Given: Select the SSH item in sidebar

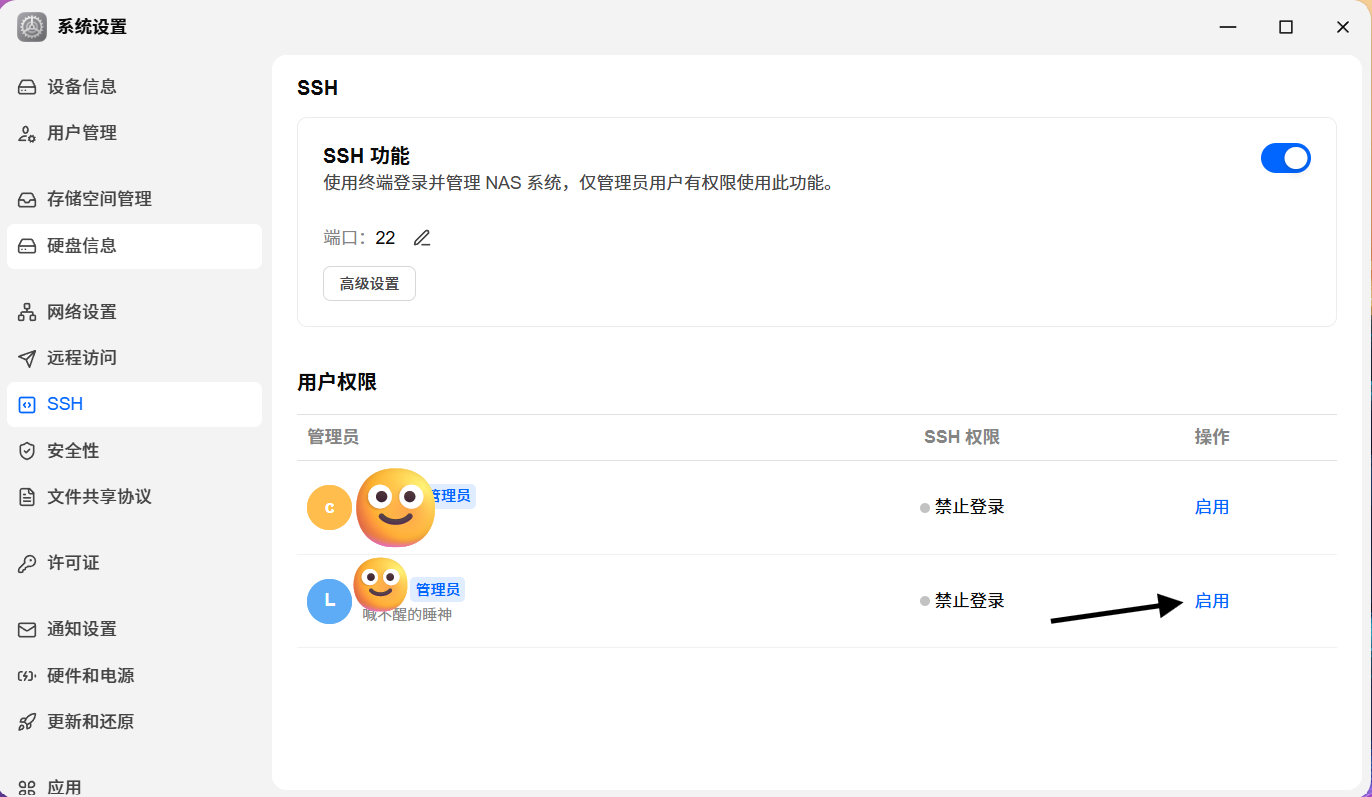Looking at the screenshot, I should click(x=134, y=404).
